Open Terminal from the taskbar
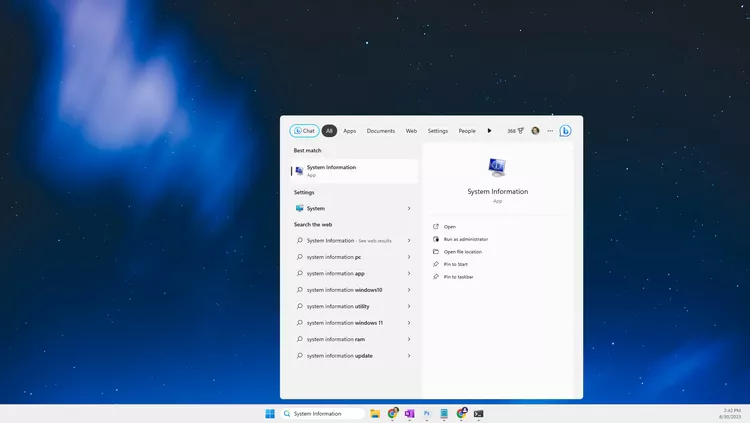750x423 pixels. pyautogui.click(x=478, y=413)
